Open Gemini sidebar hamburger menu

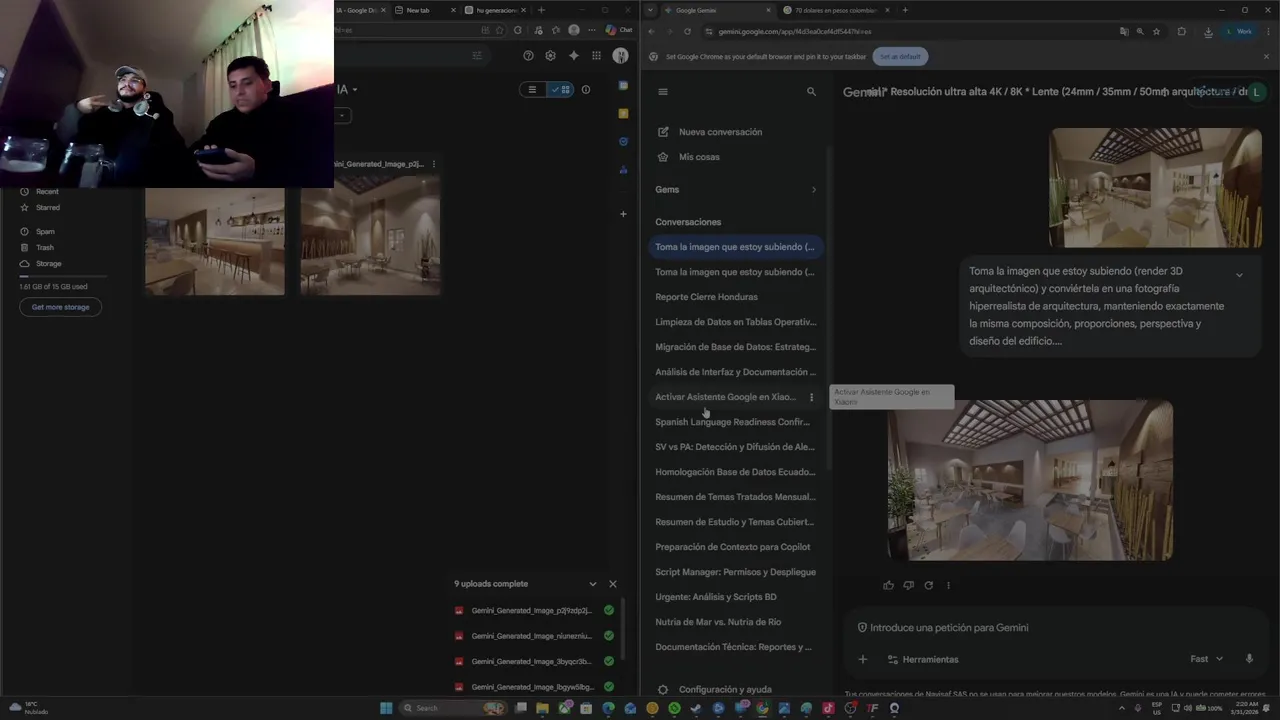662,91
